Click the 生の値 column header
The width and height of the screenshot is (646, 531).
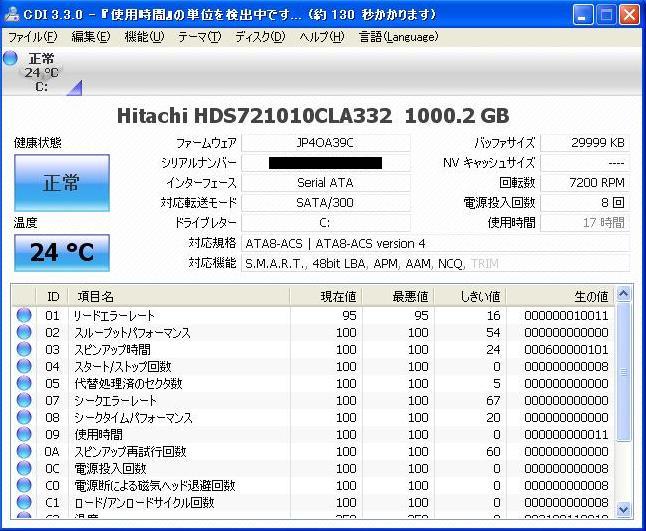click(x=560, y=296)
